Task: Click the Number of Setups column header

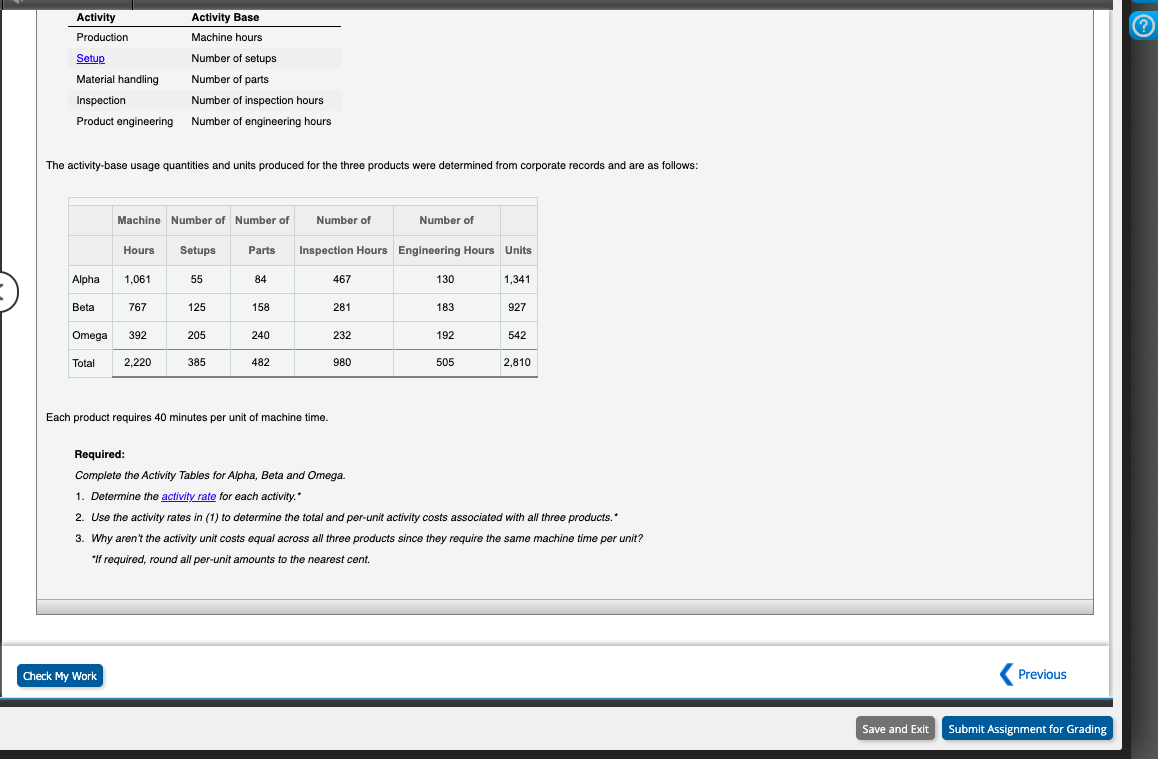Action: (x=197, y=235)
